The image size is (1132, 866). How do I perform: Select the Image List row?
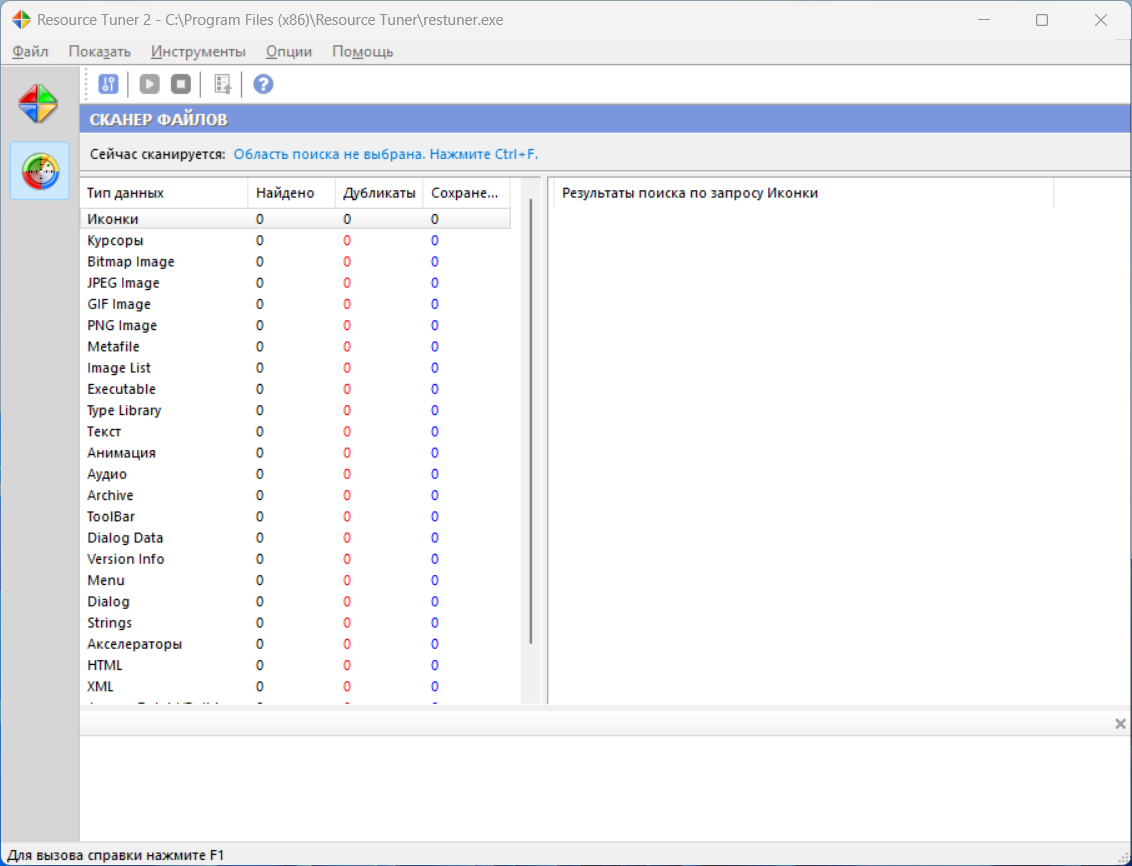(x=295, y=368)
